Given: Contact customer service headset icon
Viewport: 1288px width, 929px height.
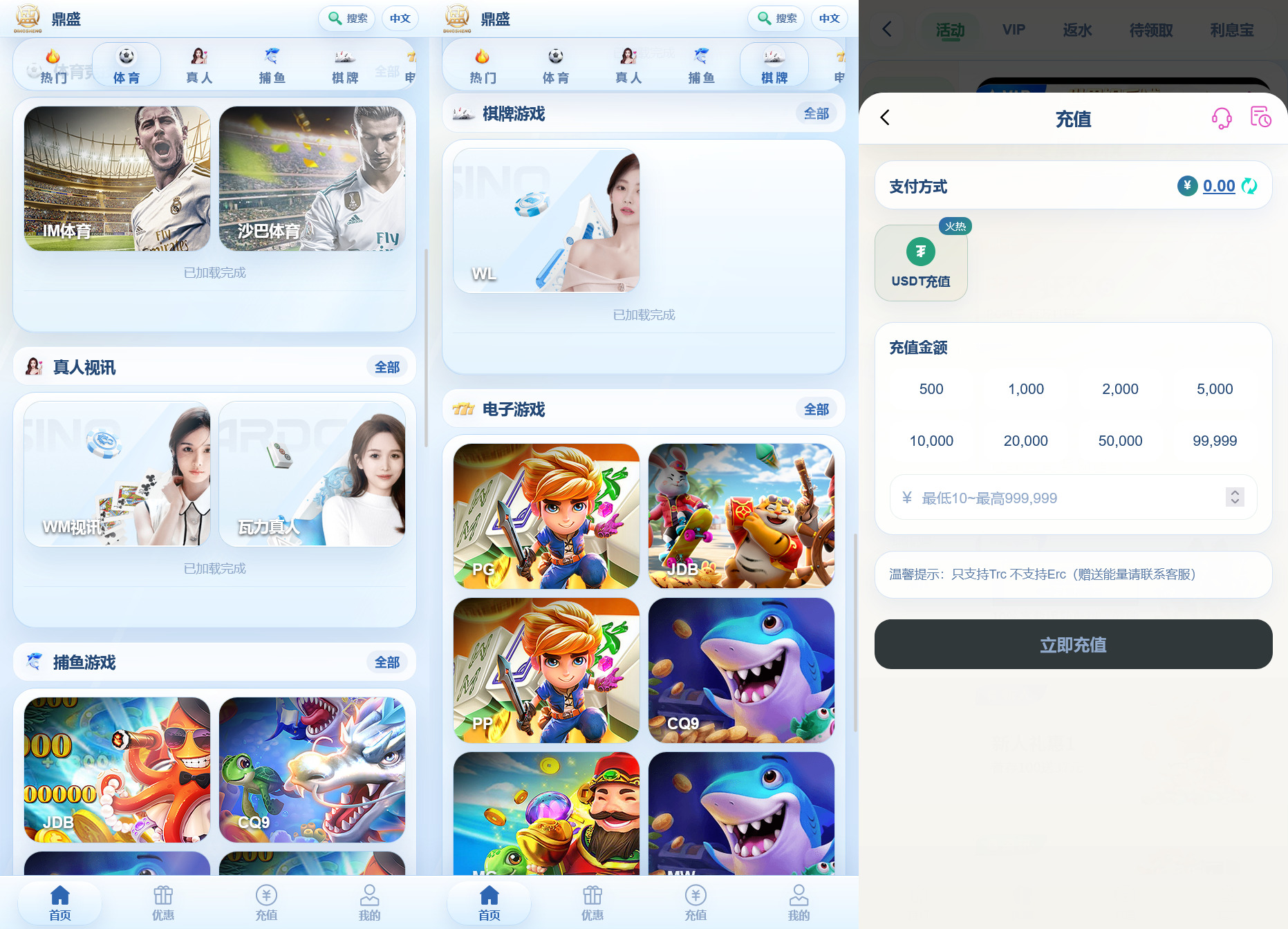Looking at the screenshot, I should click(x=1222, y=118).
